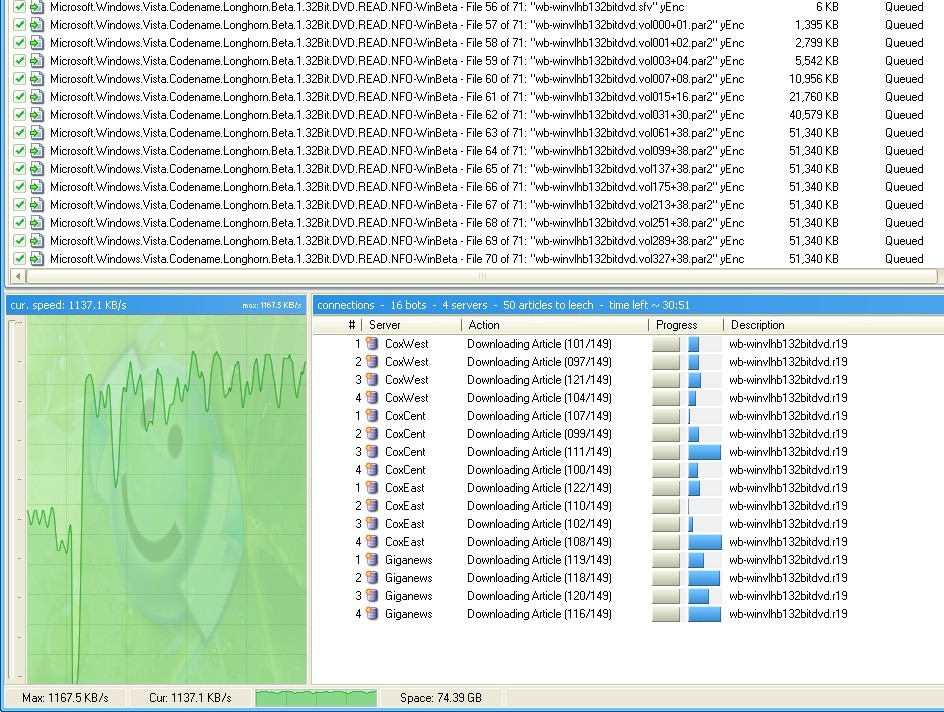Click file icon of File 69 vol289+38.par2
The image size is (944, 712).
[x=37, y=241]
